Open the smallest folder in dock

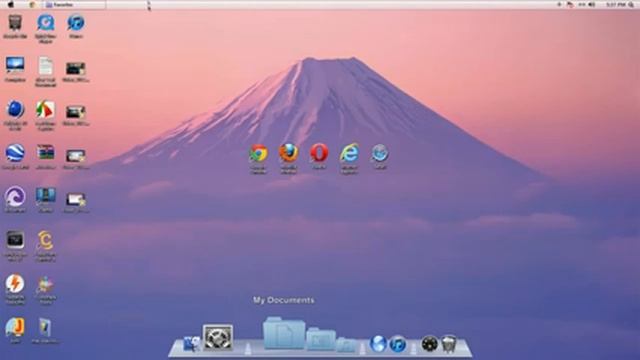tap(346, 344)
